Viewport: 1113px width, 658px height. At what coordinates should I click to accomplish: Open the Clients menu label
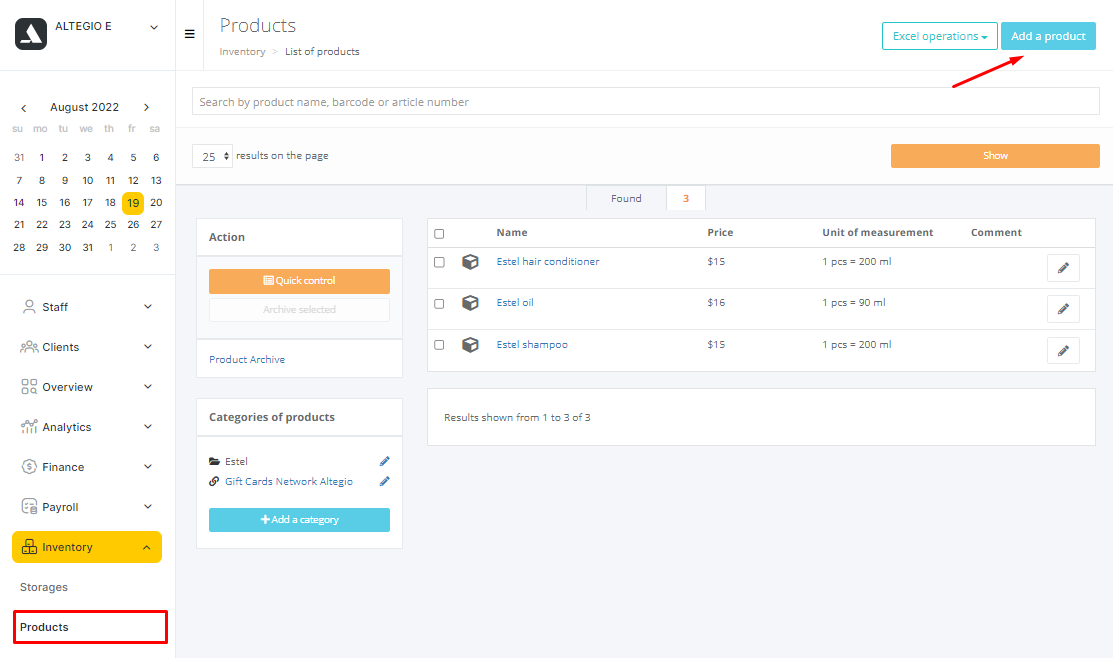pyautogui.click(x=60, y=347)
